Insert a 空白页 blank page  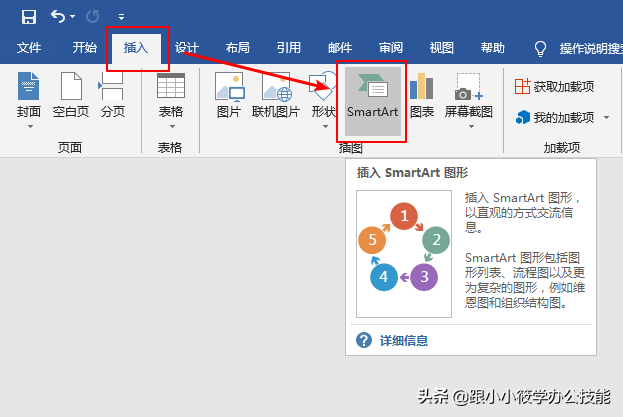point(71,95)
